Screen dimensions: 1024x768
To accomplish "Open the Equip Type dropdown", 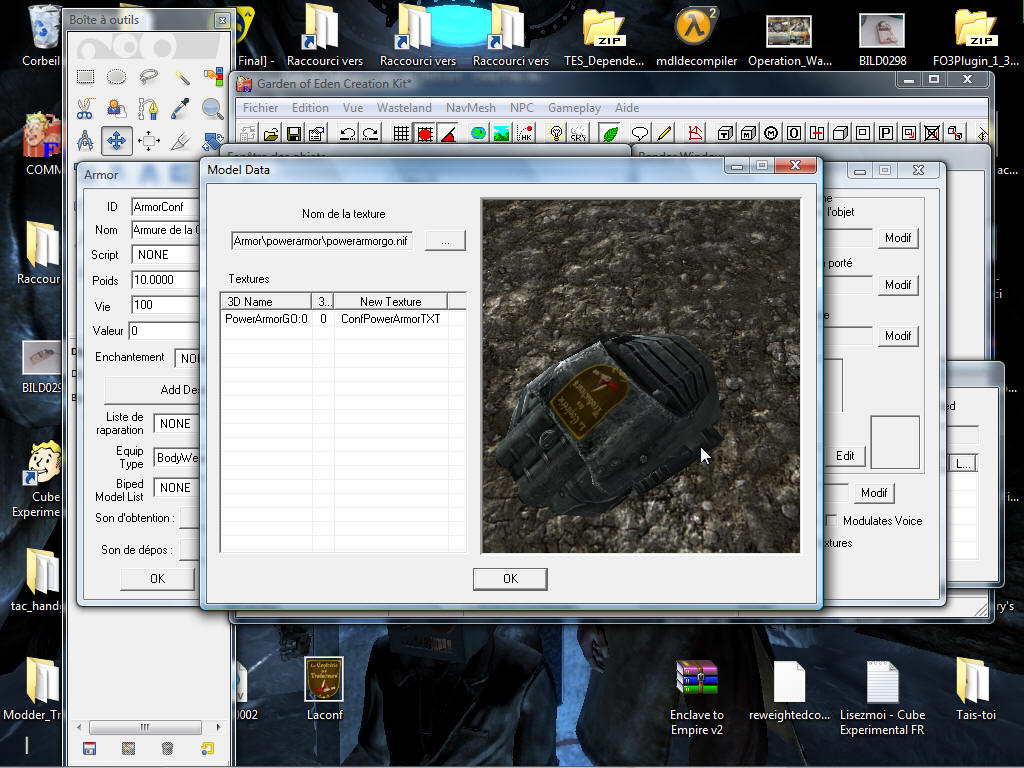I will pos(176,457).
